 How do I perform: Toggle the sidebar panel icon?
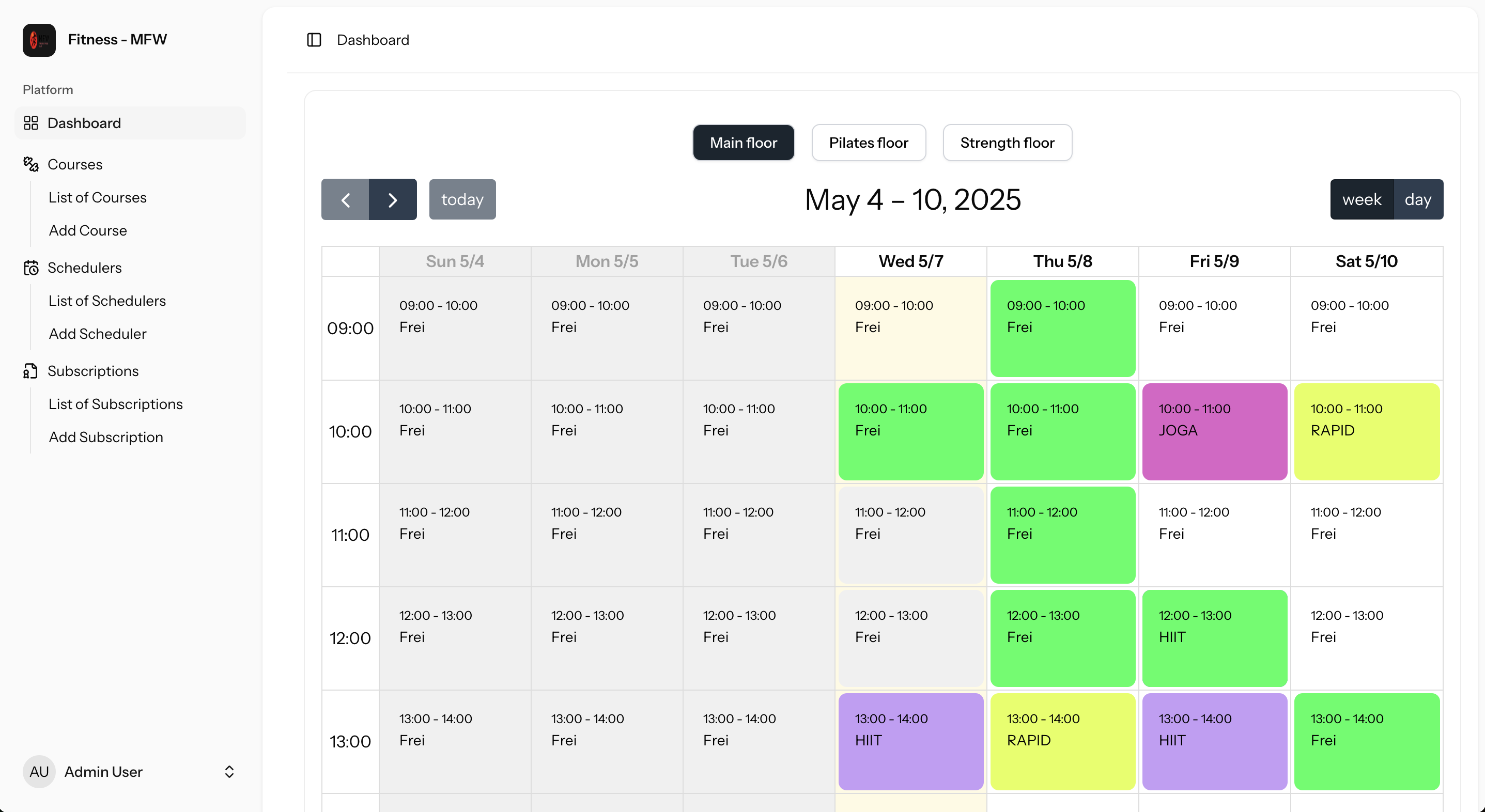tap(314, 40)
